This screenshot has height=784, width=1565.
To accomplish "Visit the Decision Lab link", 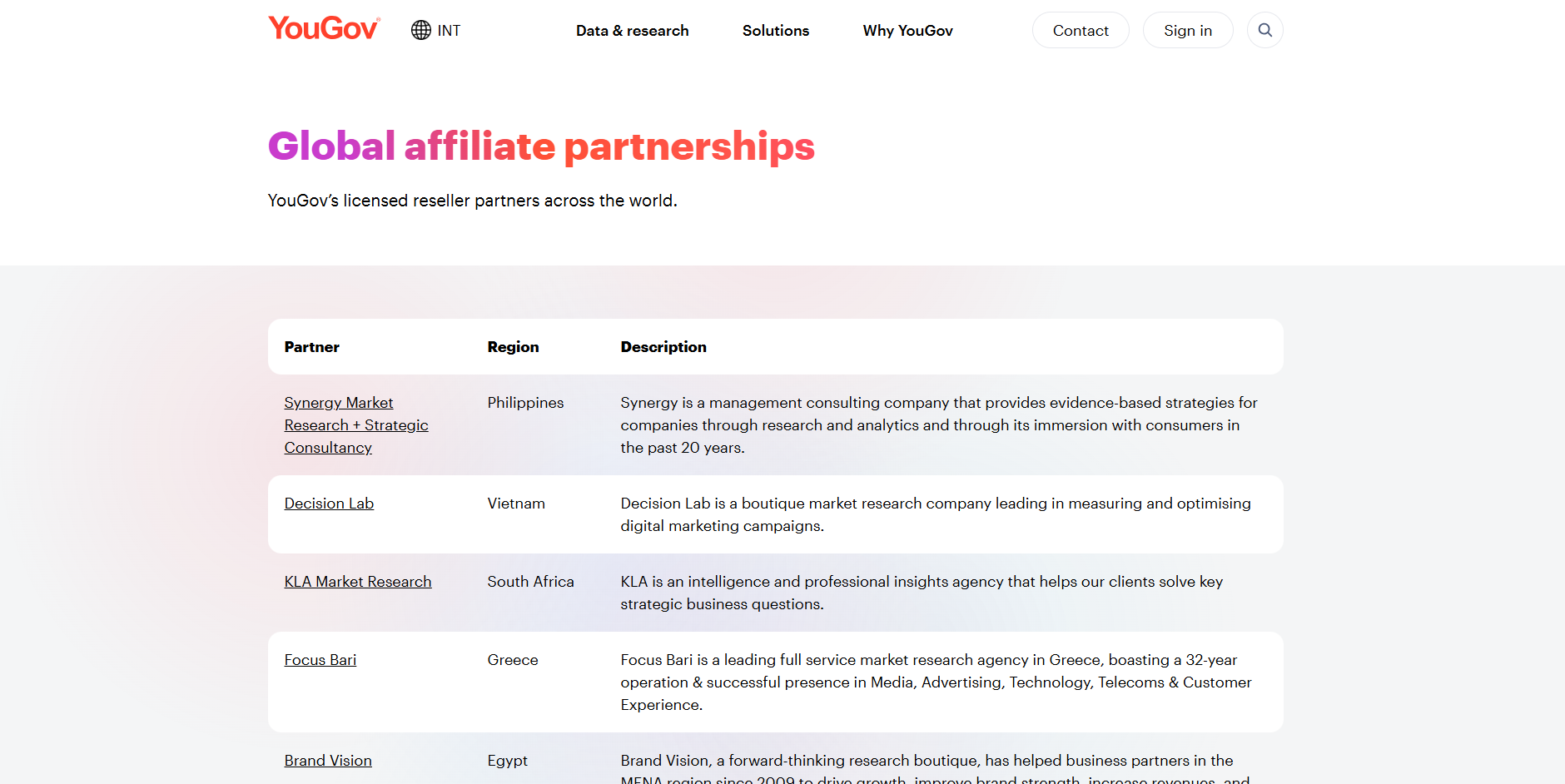I will (329, 504).
